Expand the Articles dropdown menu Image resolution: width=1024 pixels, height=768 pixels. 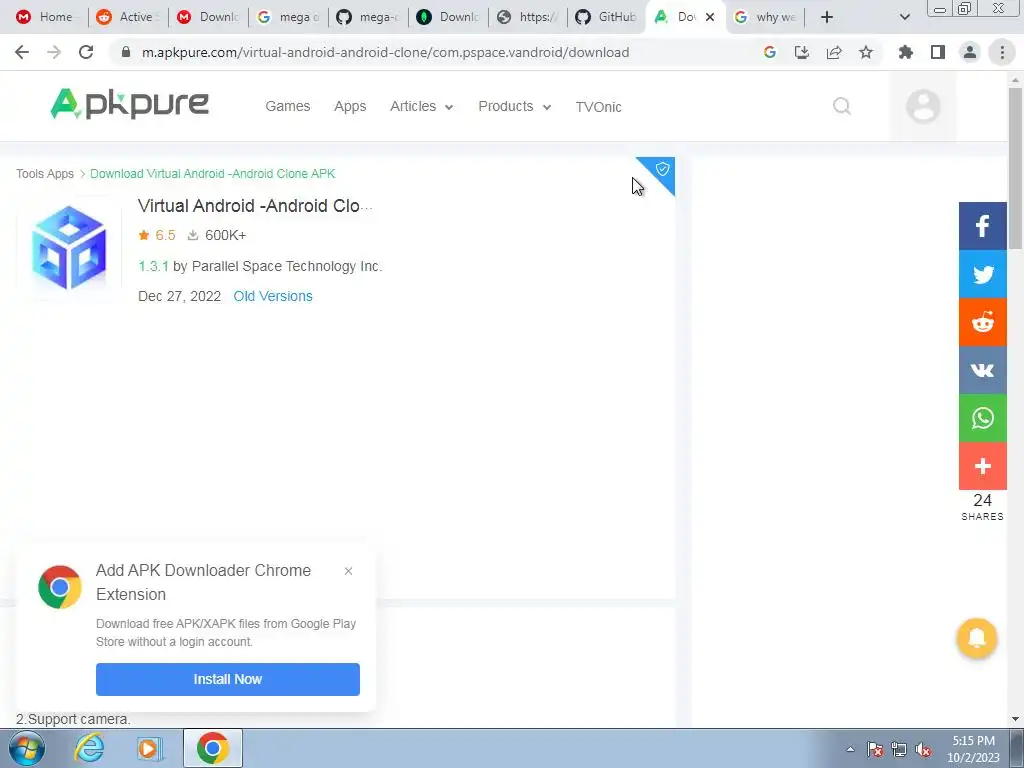click(422, 106)
